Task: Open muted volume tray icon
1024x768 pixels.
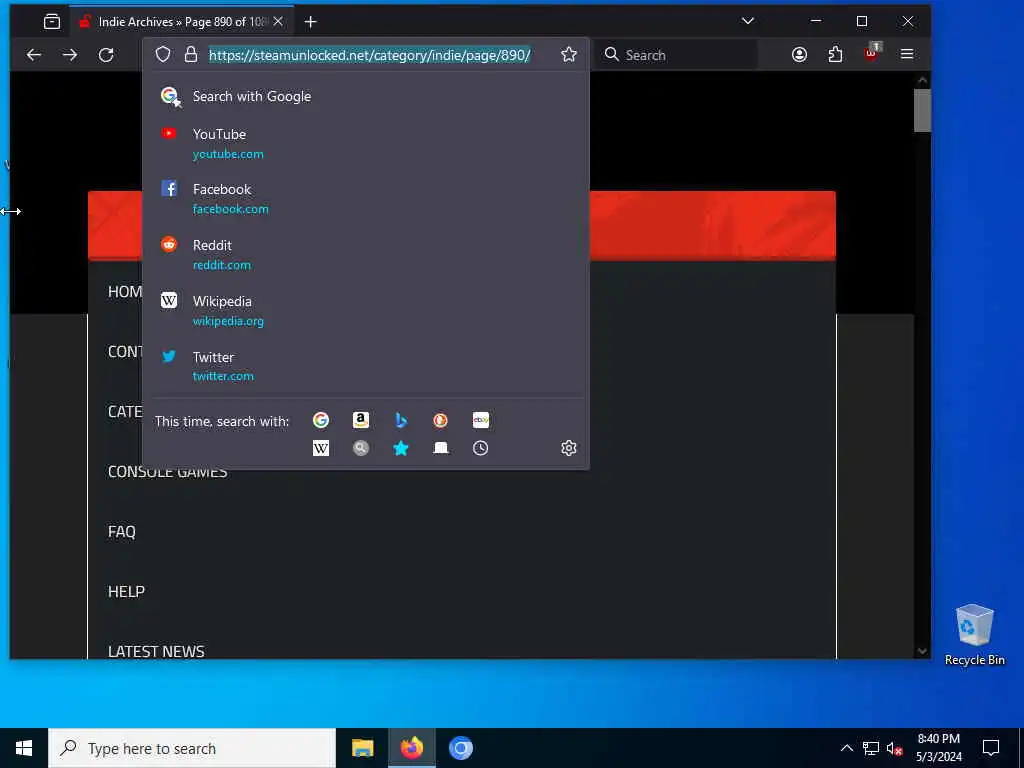Action: point(894,748)
